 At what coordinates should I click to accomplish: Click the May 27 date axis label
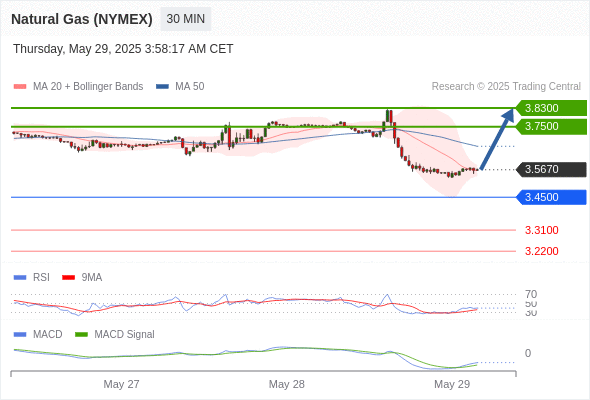pyautogui.click(x=121, y=384)
